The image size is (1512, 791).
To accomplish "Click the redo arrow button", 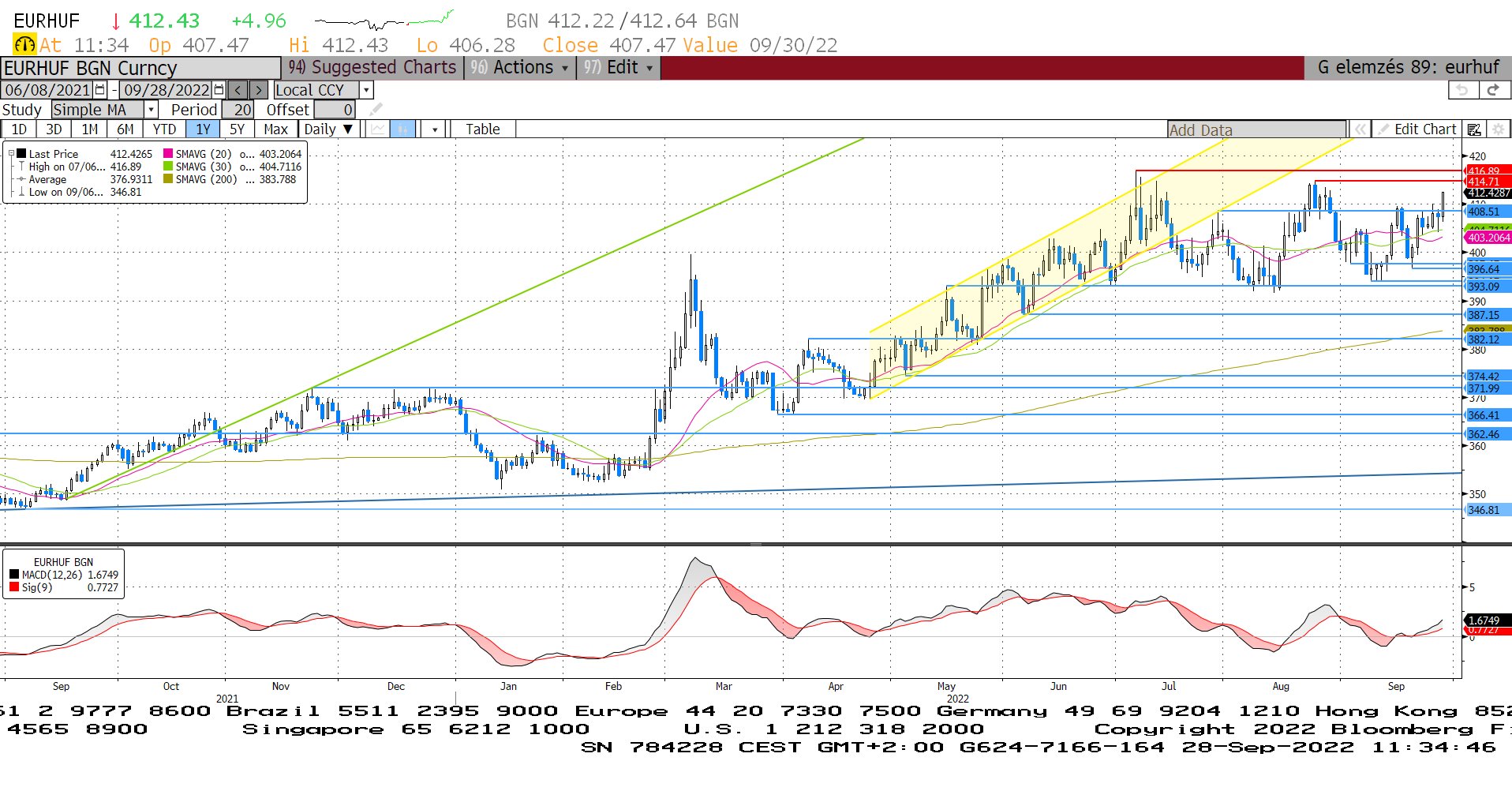I will [x=1493, y=90].
